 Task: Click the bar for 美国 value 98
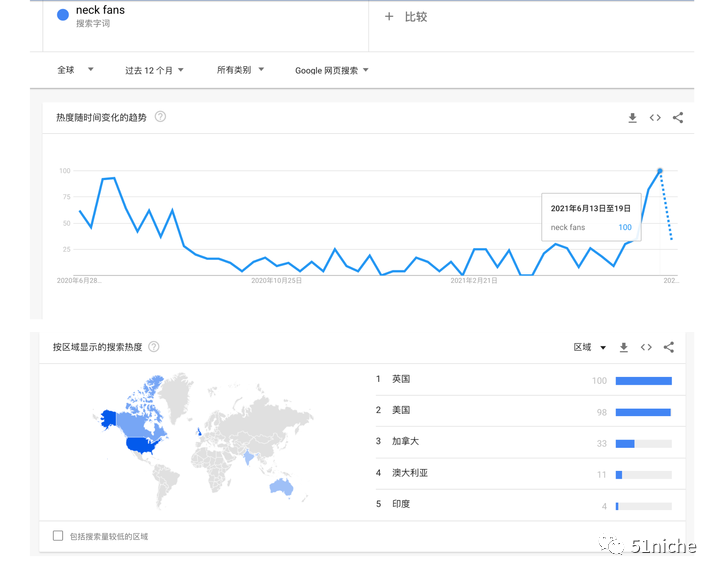pyautogui.click(x=643, y=412)
